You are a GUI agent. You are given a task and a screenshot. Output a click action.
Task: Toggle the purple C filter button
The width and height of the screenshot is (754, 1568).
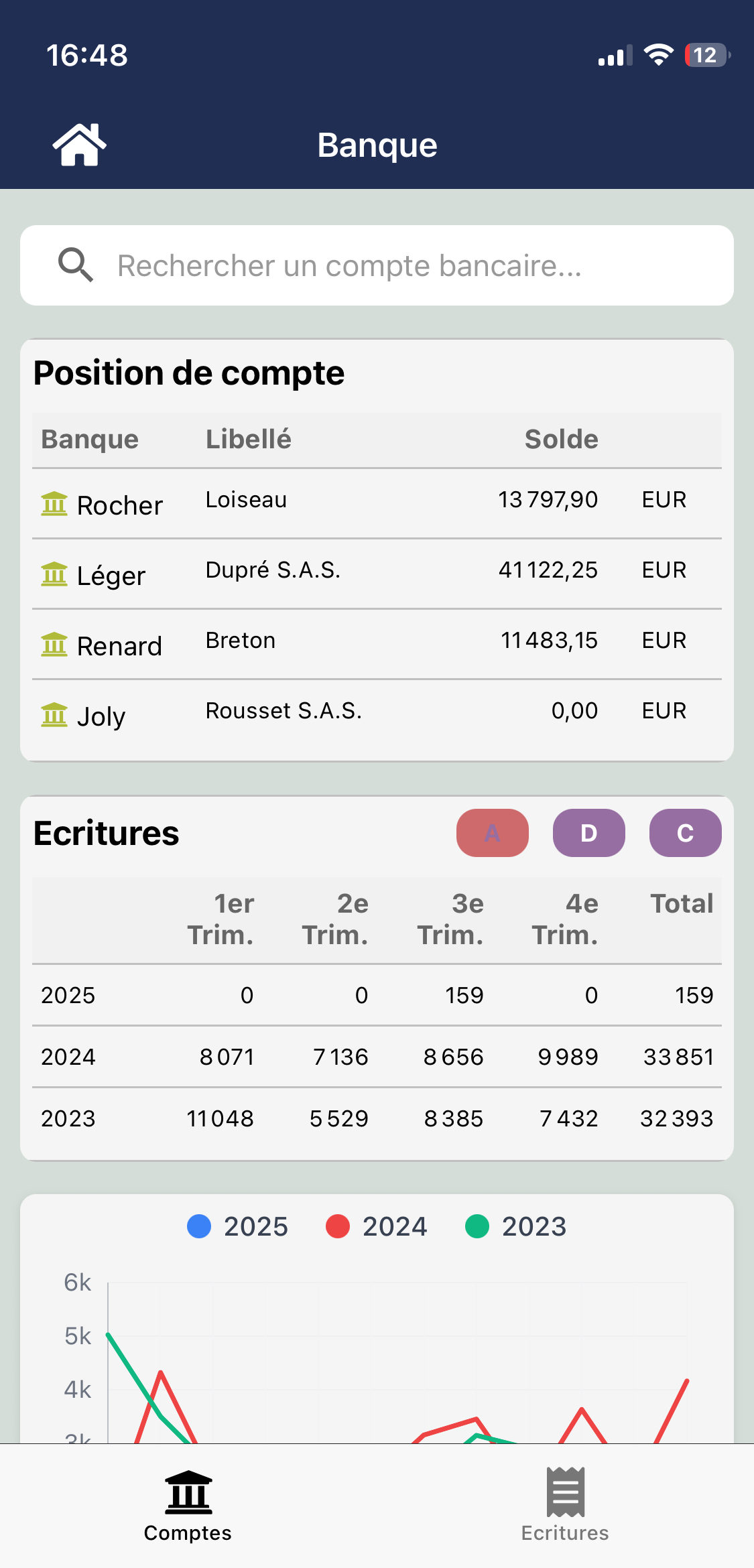click(x=685, y=833)
